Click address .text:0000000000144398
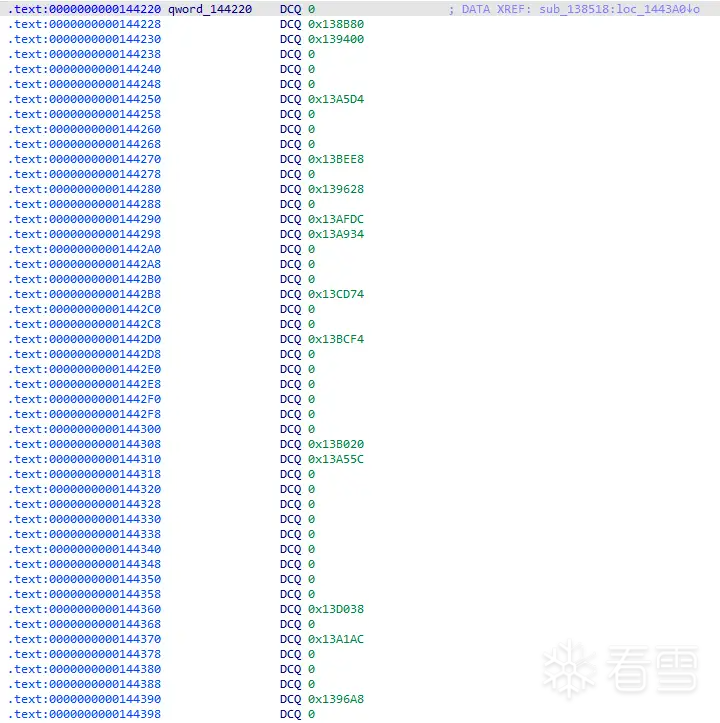The height and width of the screenshot is (723, 720). 84,714
